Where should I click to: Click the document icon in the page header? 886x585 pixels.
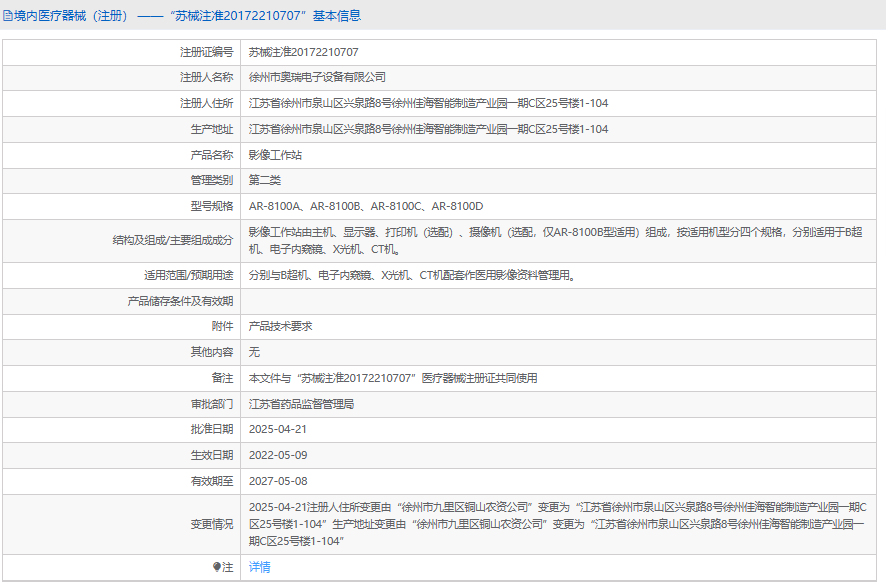(8, 16)
